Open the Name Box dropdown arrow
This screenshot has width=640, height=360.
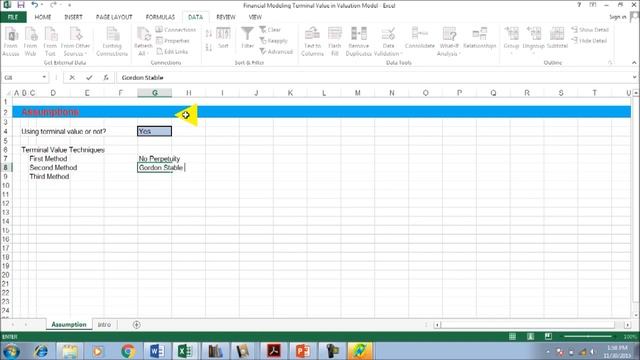(x=44, y=78)
